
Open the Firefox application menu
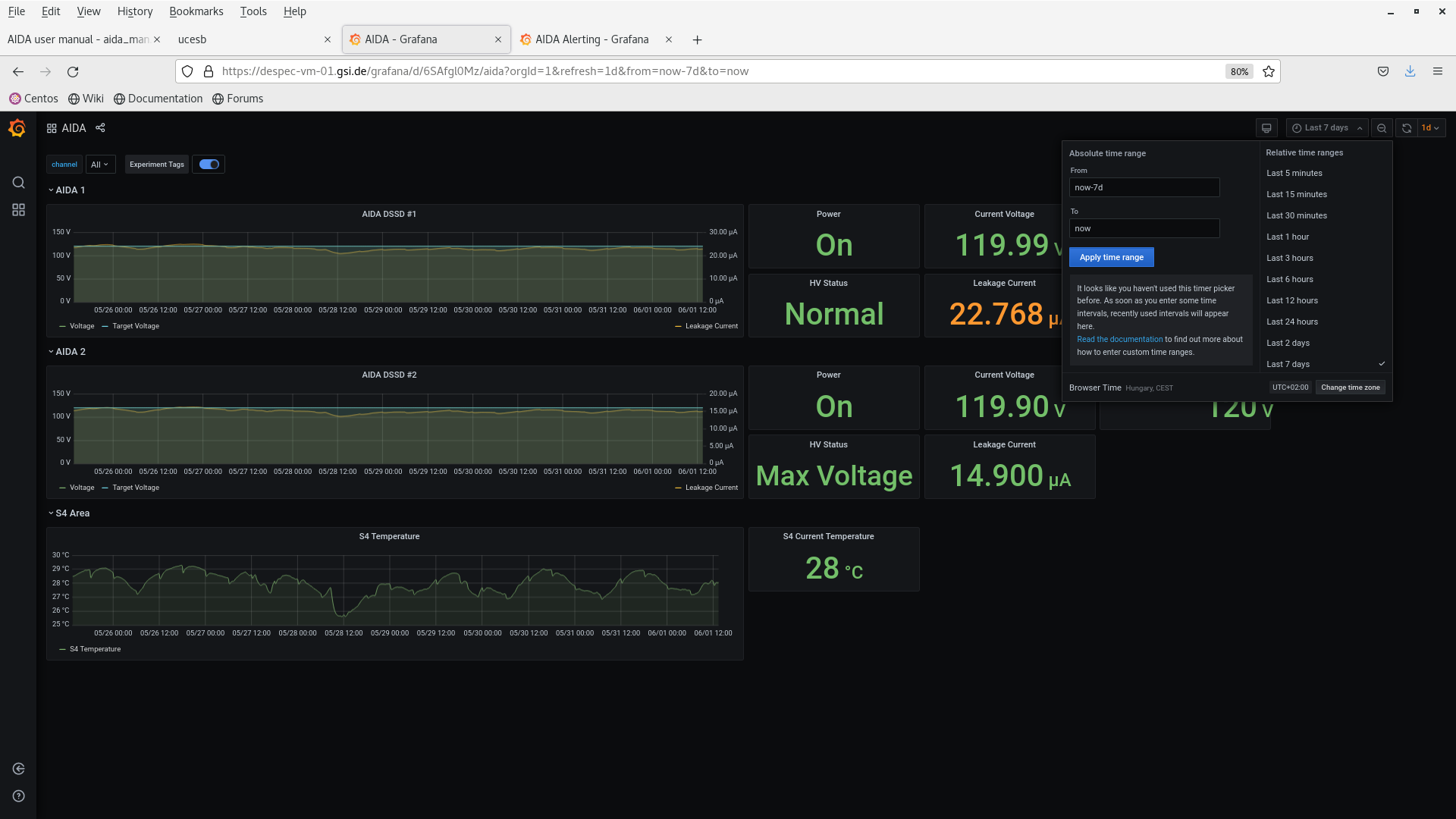(x=1438, y=71)
